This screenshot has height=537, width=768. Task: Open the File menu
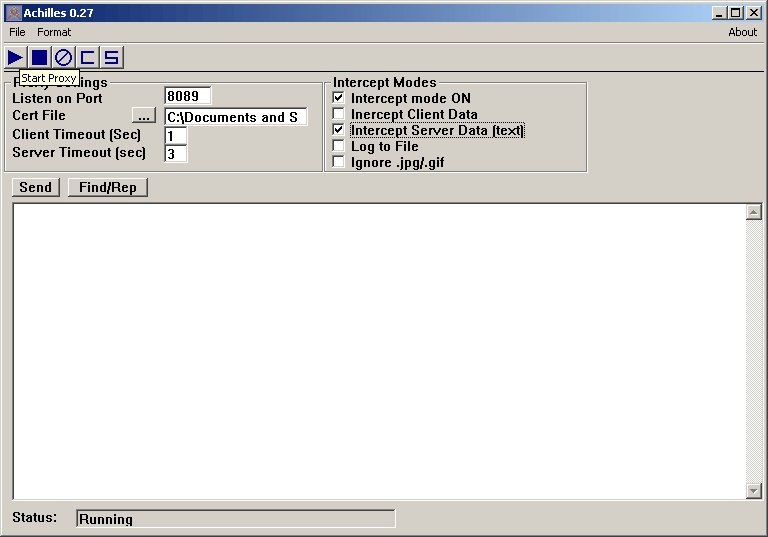[17, 32]
